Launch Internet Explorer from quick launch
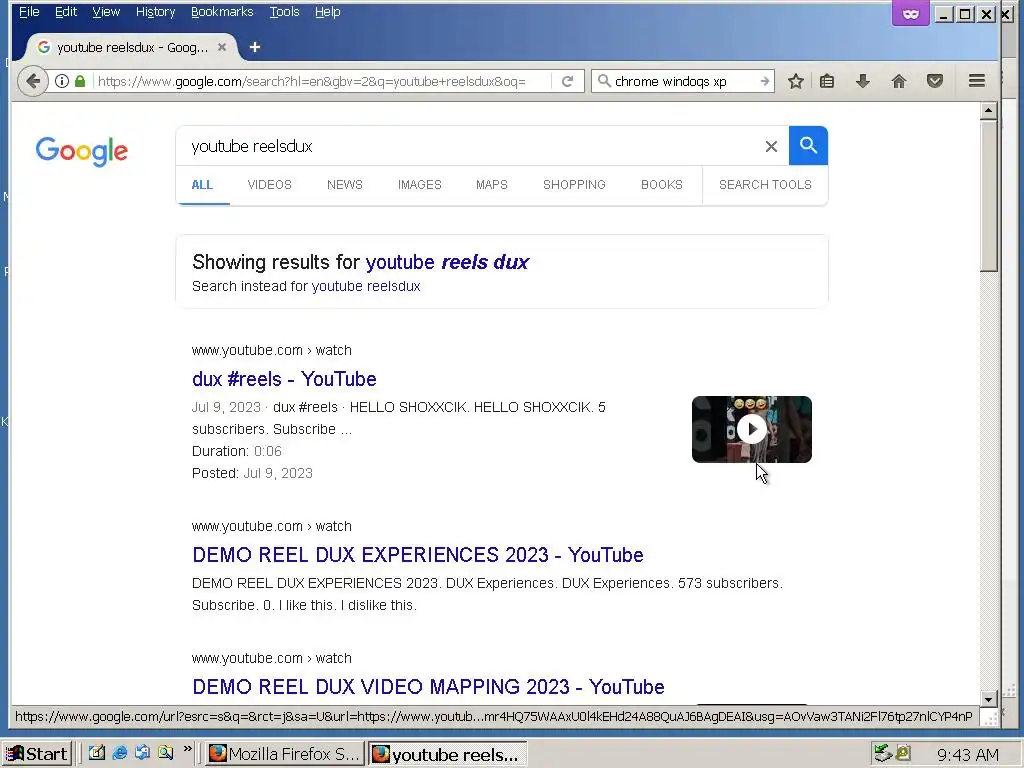This screenshot has height=768, width=1024. click(x=120, y=753)
